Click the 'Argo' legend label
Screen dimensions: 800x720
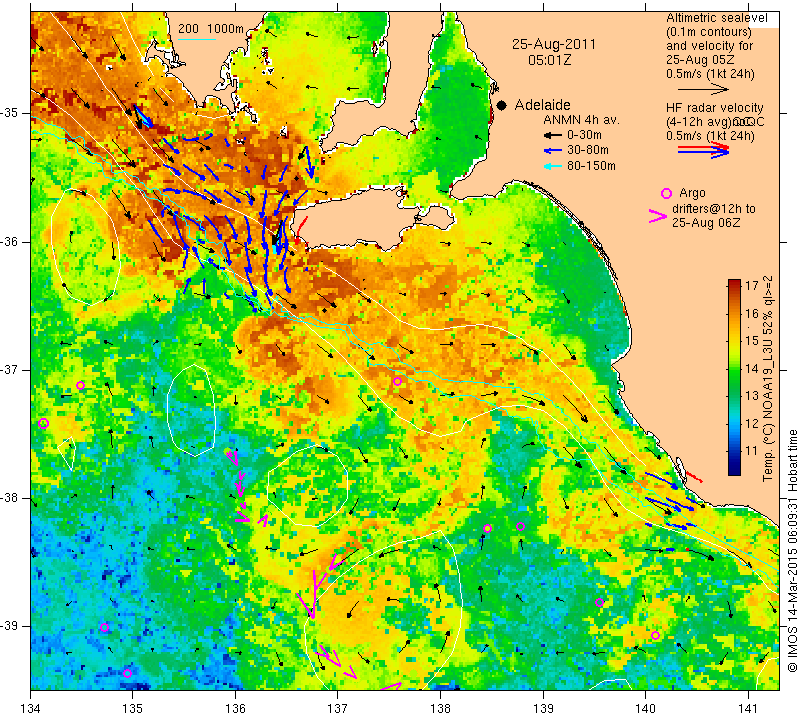[x=692, y=193]
